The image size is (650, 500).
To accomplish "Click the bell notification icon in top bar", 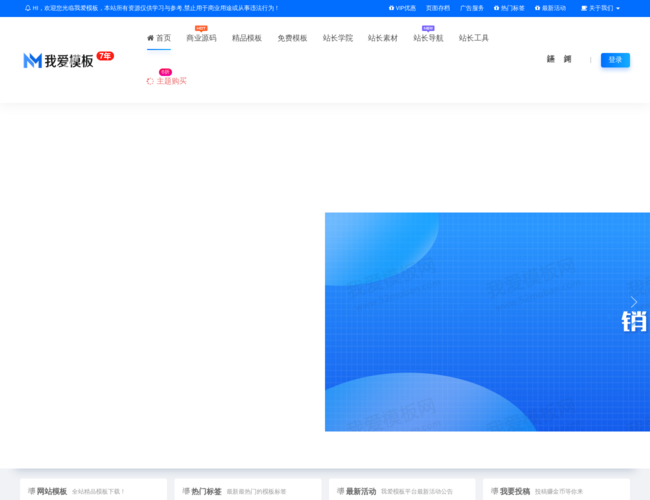I will point(28,8).
